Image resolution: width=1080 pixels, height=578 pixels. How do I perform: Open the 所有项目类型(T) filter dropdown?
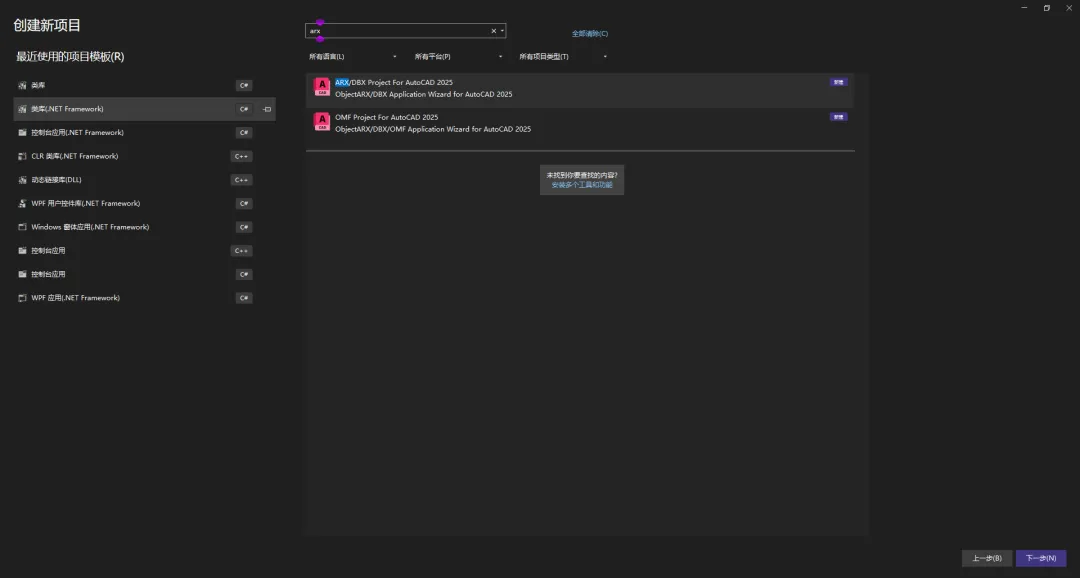coord(563,56)
